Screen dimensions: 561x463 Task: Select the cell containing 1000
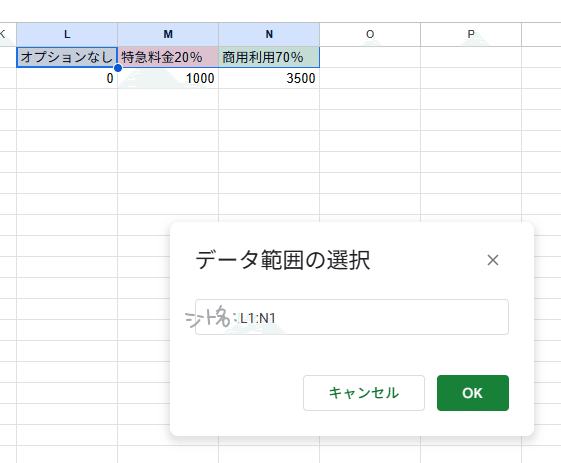point(168,78)
